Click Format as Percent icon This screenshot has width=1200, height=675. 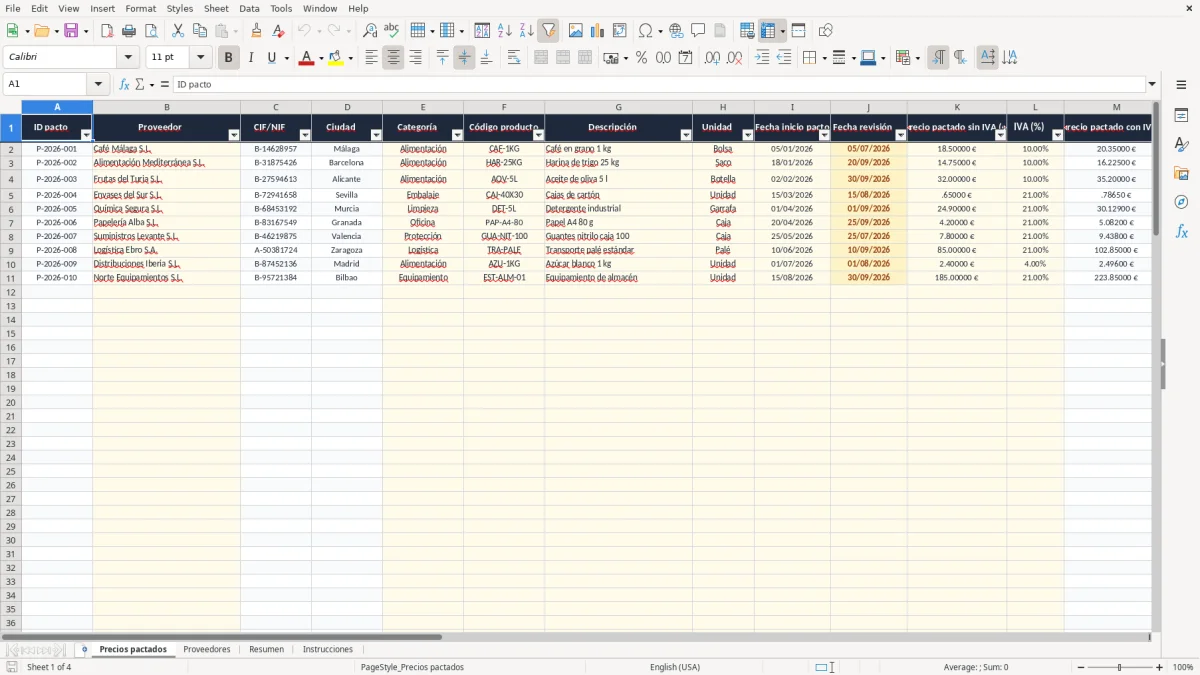point(641,58)
